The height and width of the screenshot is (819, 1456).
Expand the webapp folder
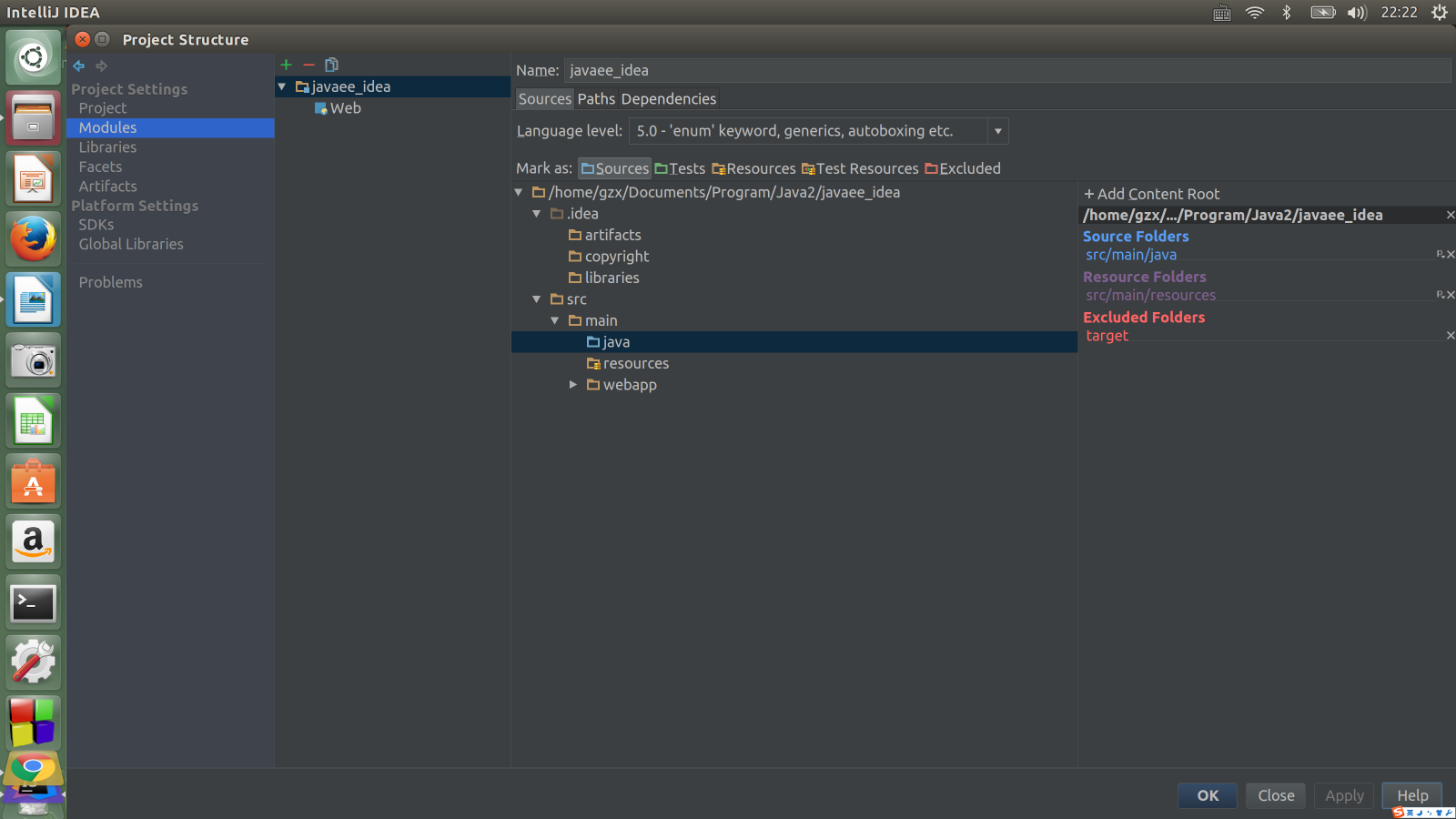(x=573, y=385)
